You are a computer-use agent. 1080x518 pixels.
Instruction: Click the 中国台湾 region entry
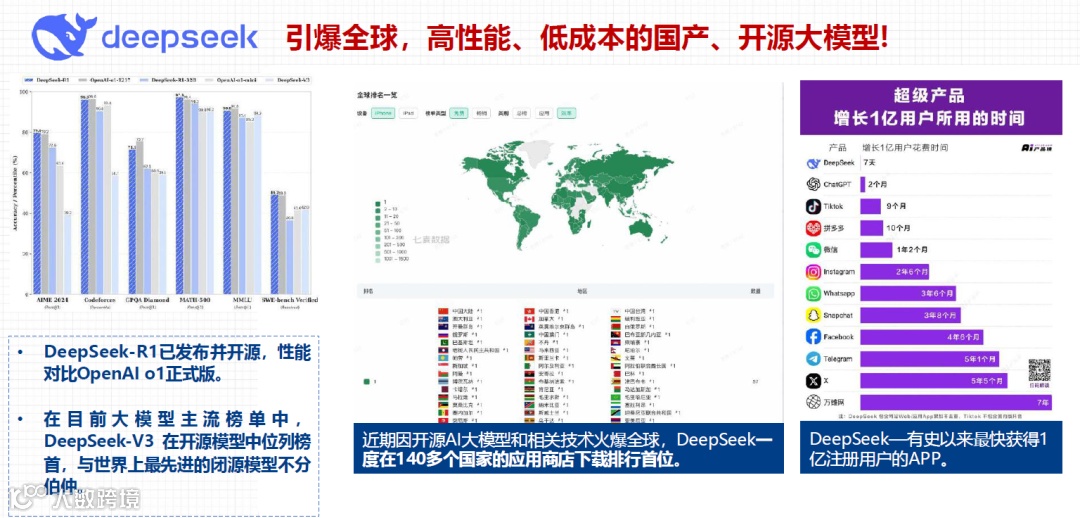(x=633, y=312)
